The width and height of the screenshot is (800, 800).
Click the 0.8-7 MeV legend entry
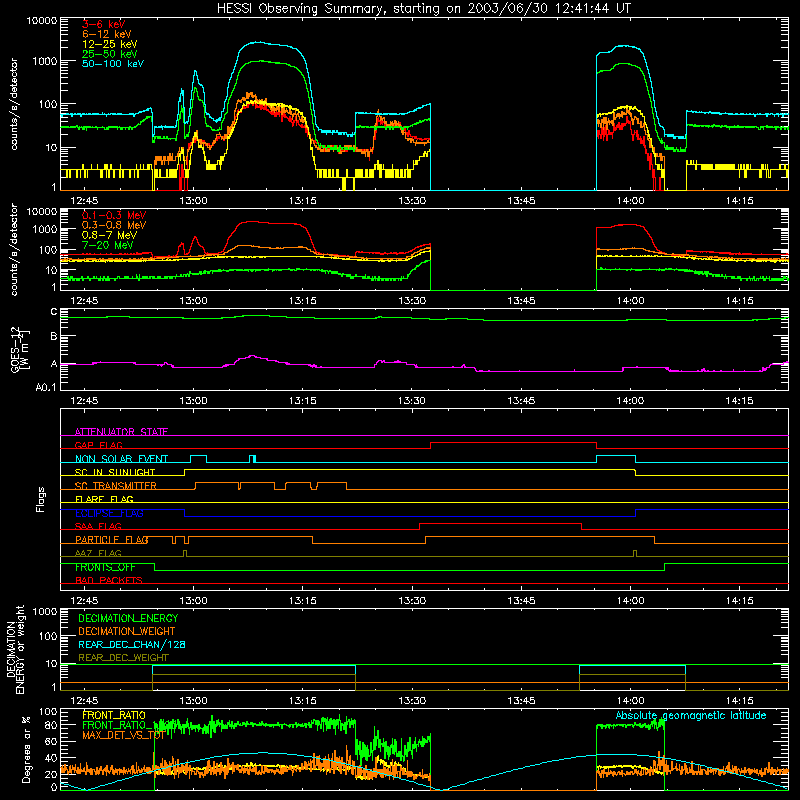(x=110, y=235)
